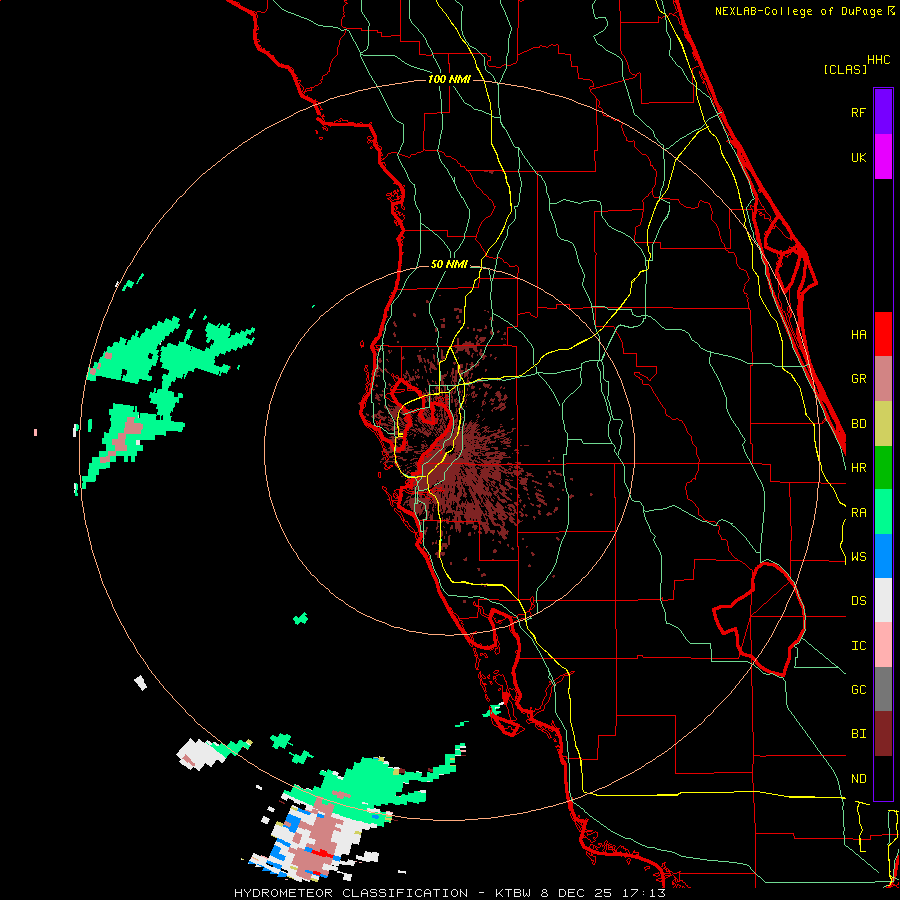Image resolution: width=900 pixels, height=900 pixels.
Task: Click the ND legend label
Action: click(x=859, y=779)
